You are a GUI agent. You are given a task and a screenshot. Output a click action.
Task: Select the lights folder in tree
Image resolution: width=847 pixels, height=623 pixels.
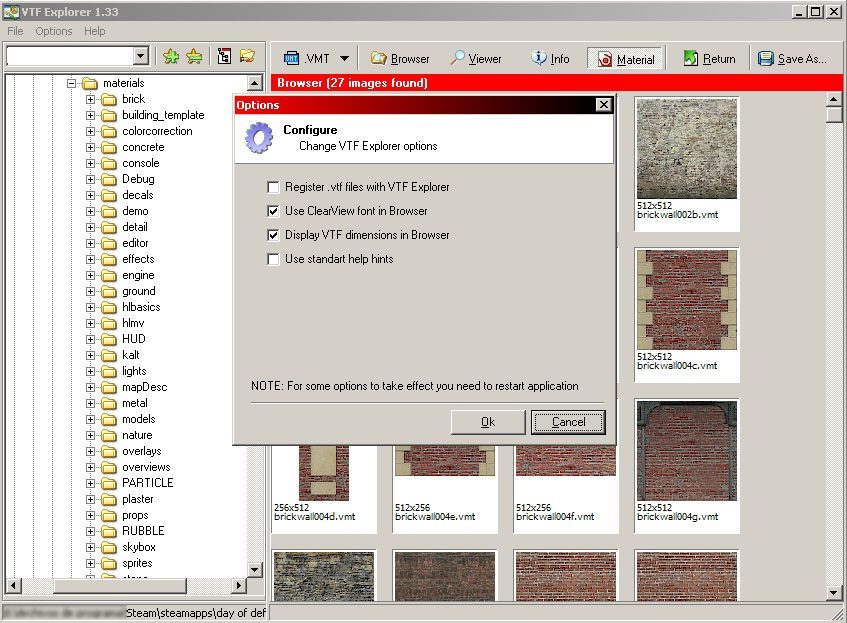(x=134, y=371)
